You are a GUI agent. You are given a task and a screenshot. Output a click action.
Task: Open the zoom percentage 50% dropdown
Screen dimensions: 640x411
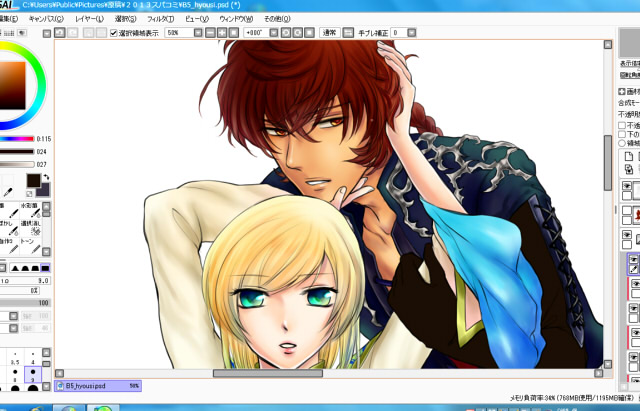pos(198,33)
